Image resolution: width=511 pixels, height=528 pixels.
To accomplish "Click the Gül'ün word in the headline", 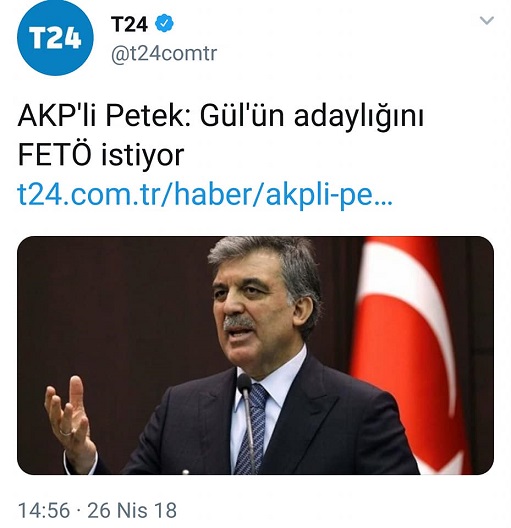I will [242, 117].
